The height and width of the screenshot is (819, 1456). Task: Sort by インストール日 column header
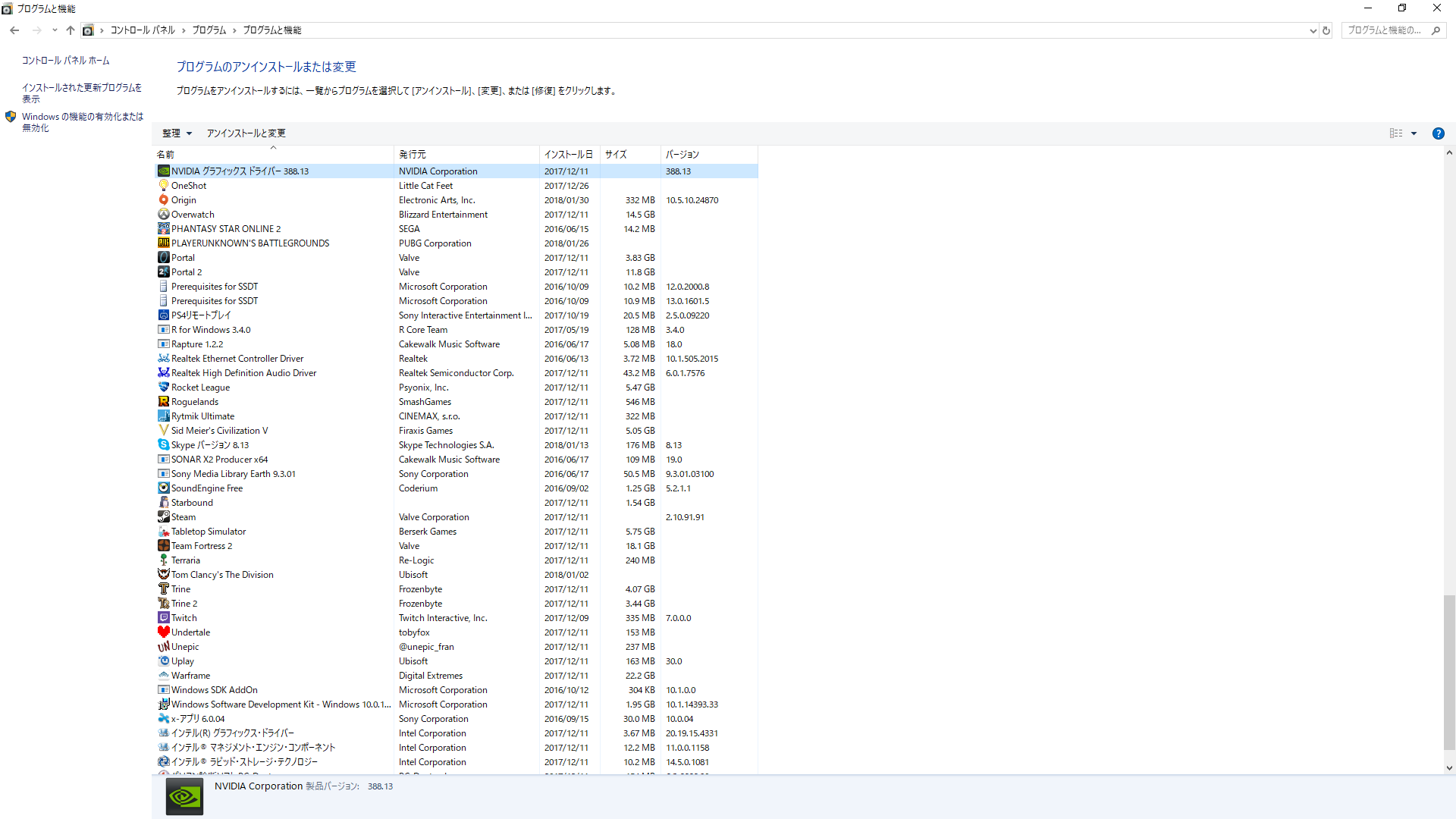pyautogui.click(x=568, y=154)
